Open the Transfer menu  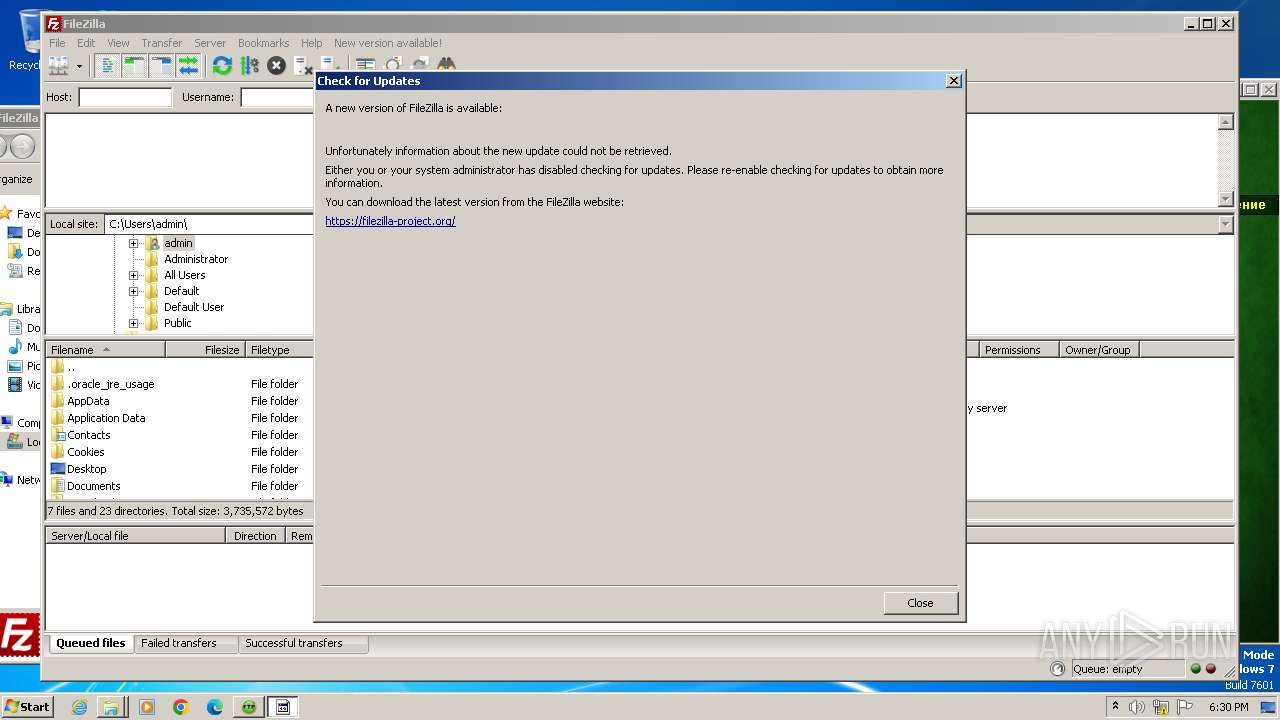[162, 43]
